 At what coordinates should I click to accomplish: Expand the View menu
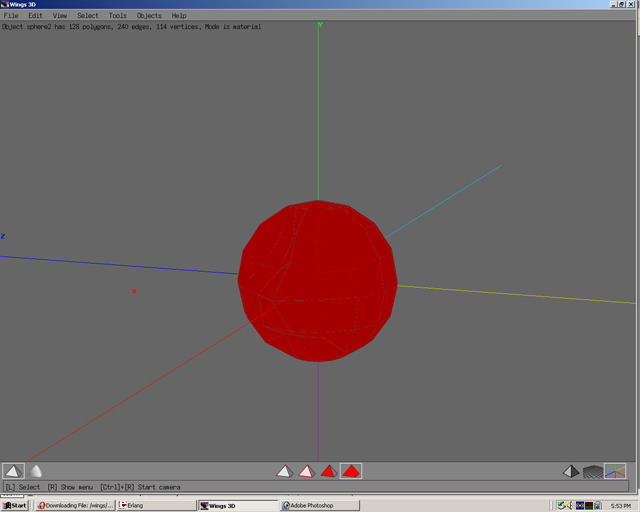tap(60, 16)
